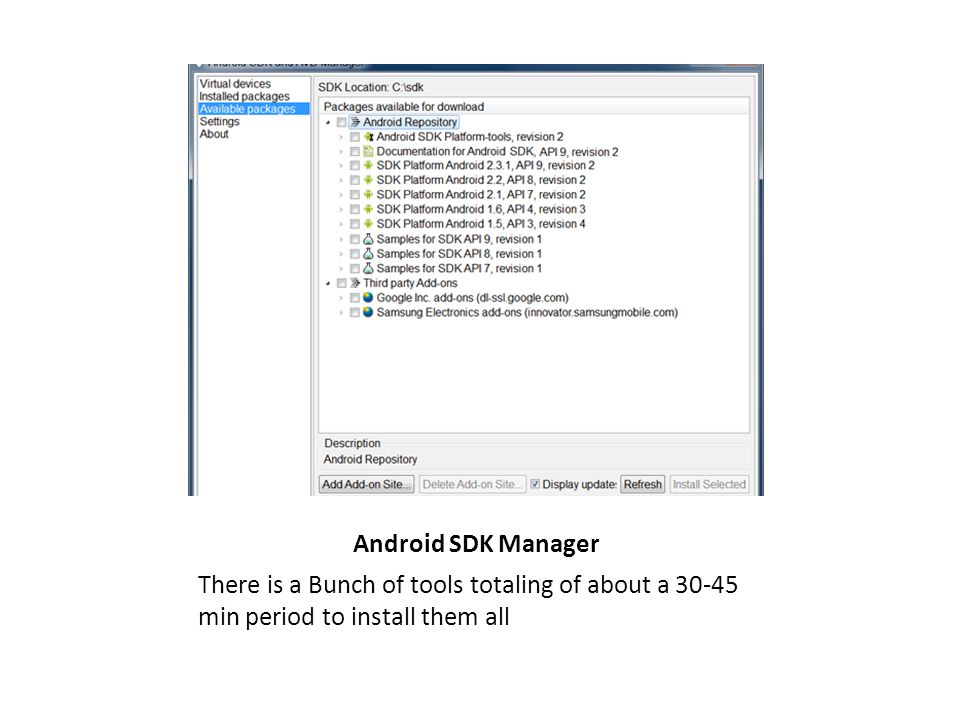This screenshot has height=720, width=960.
Task: Click the SDK Platform Android 1.6 android icon
Action: point(368,209)
